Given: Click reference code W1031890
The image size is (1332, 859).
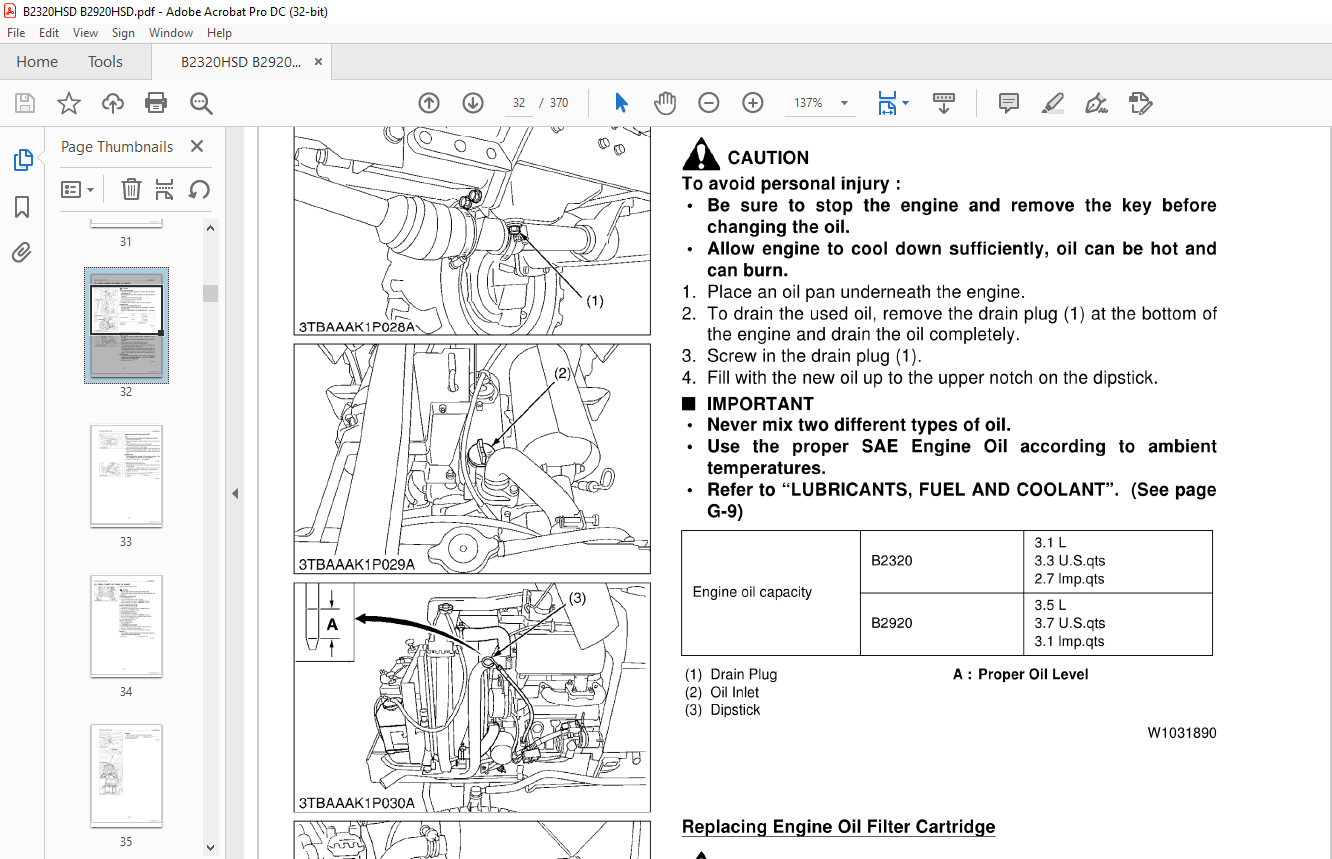Looking at the screenshot, I should (1182, 733).
